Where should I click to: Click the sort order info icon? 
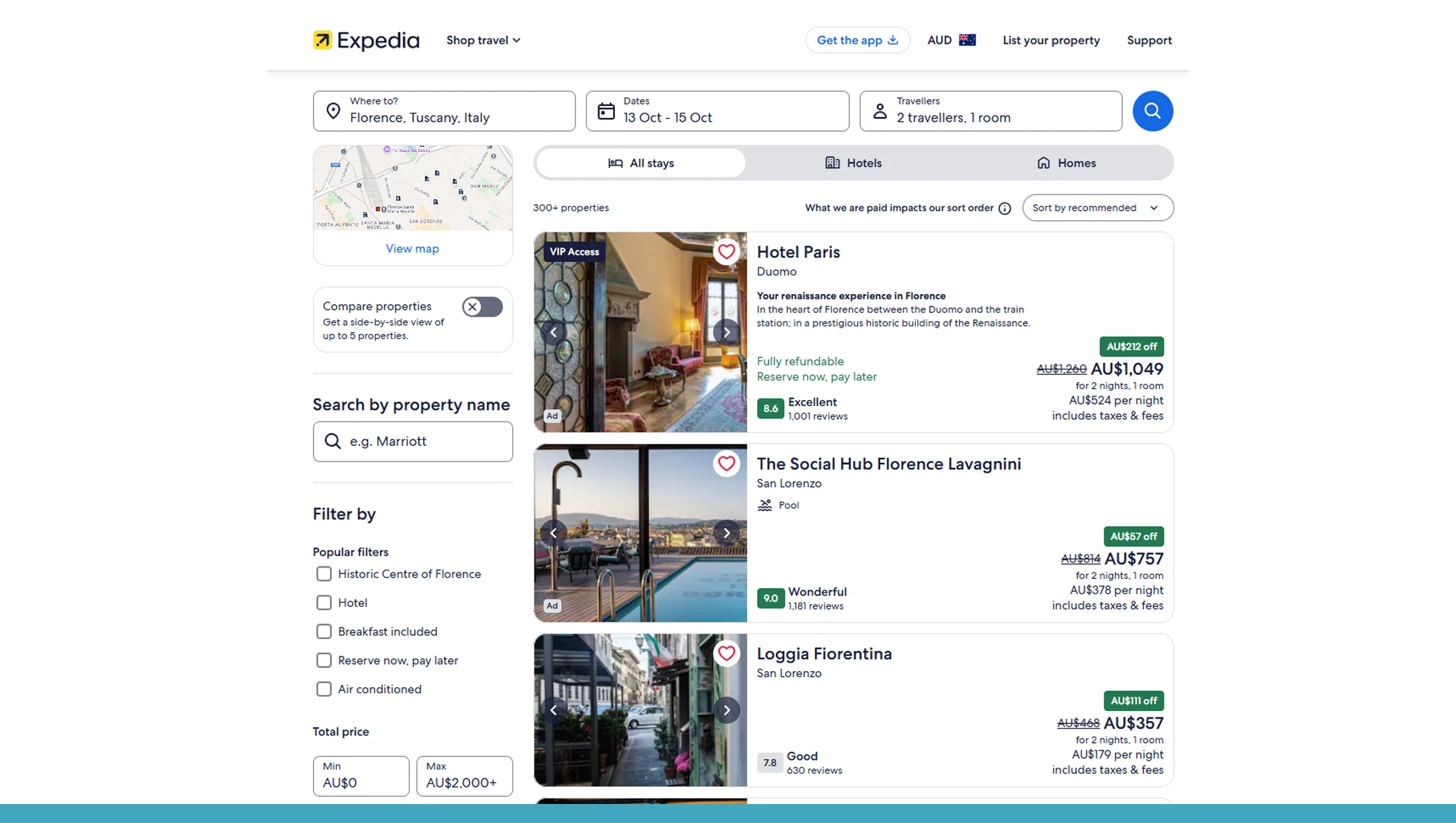click(x=1003, y=208)
